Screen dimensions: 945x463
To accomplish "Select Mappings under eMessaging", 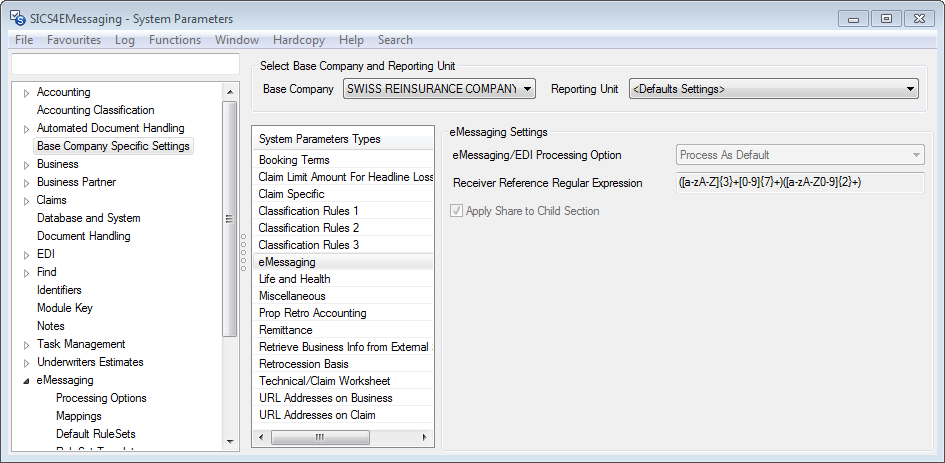I will point(79,416).
